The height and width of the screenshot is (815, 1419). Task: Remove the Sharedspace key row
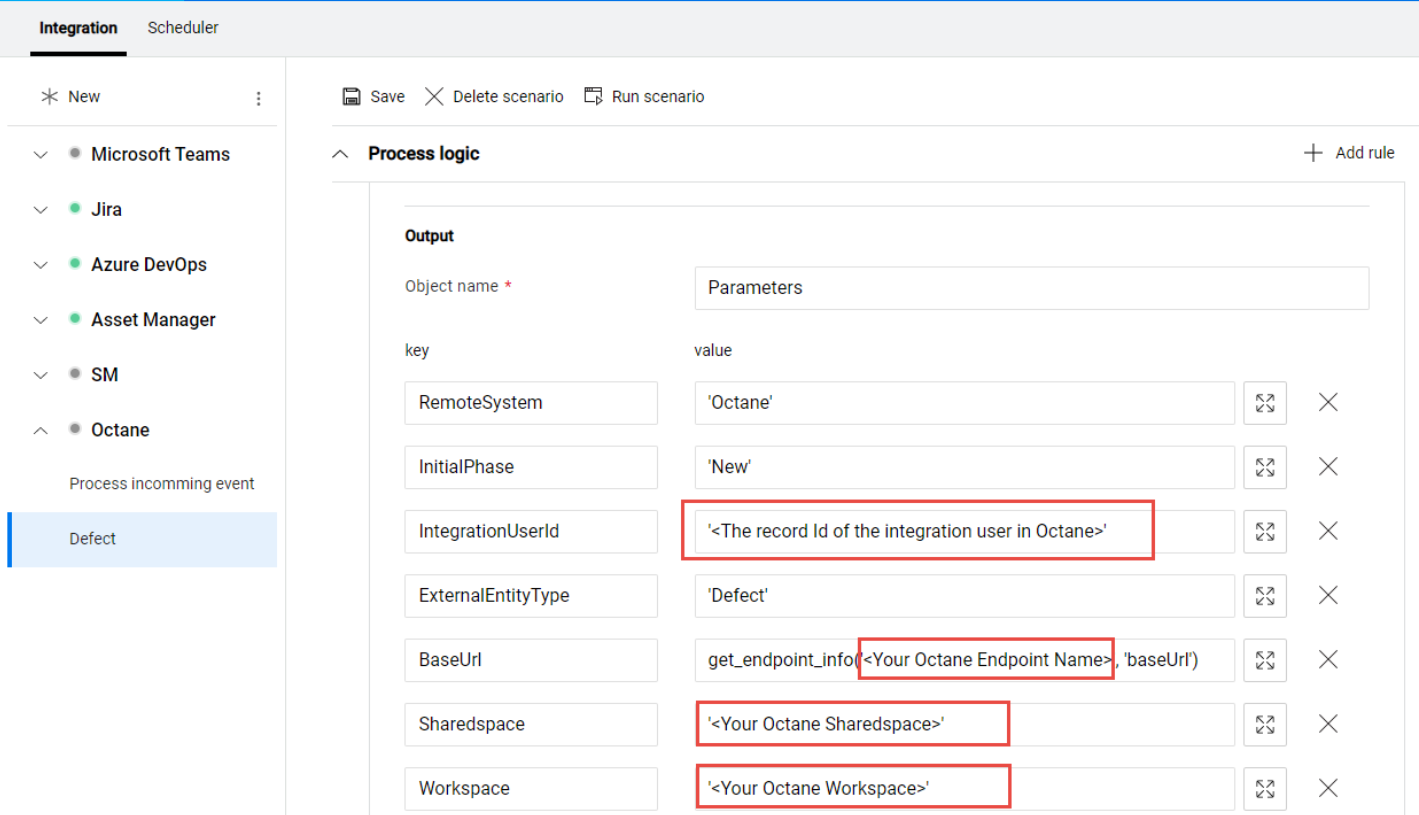point(1328,724)
